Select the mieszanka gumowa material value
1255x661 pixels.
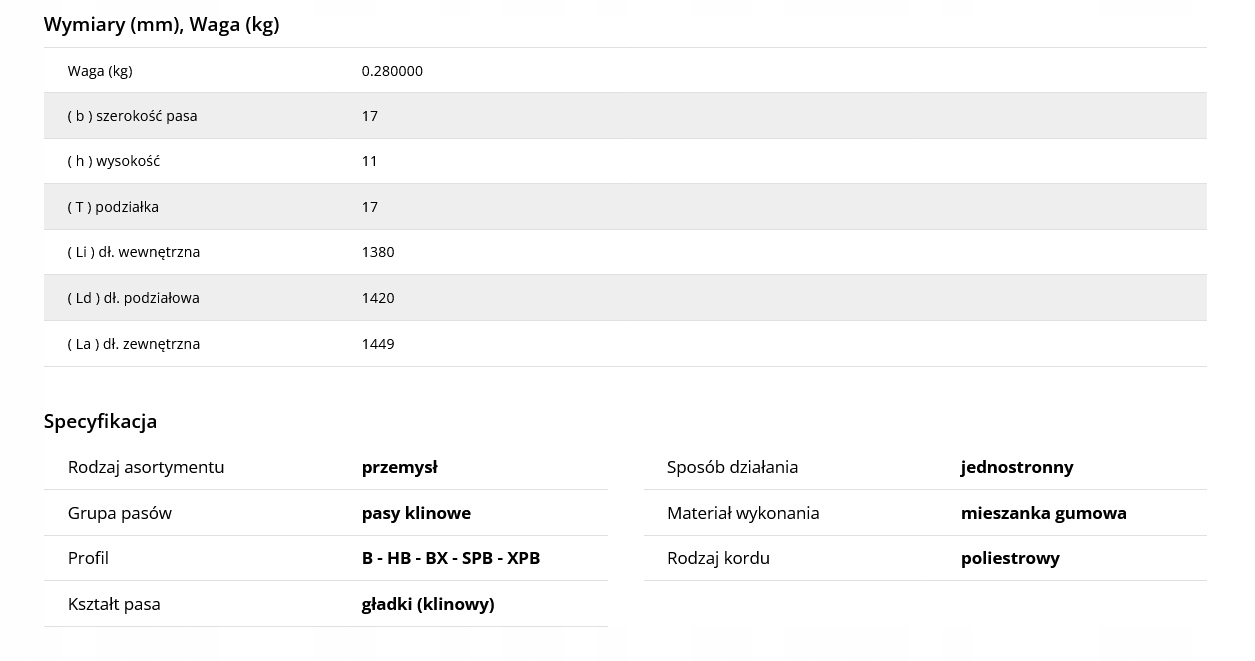point(1044,513)
